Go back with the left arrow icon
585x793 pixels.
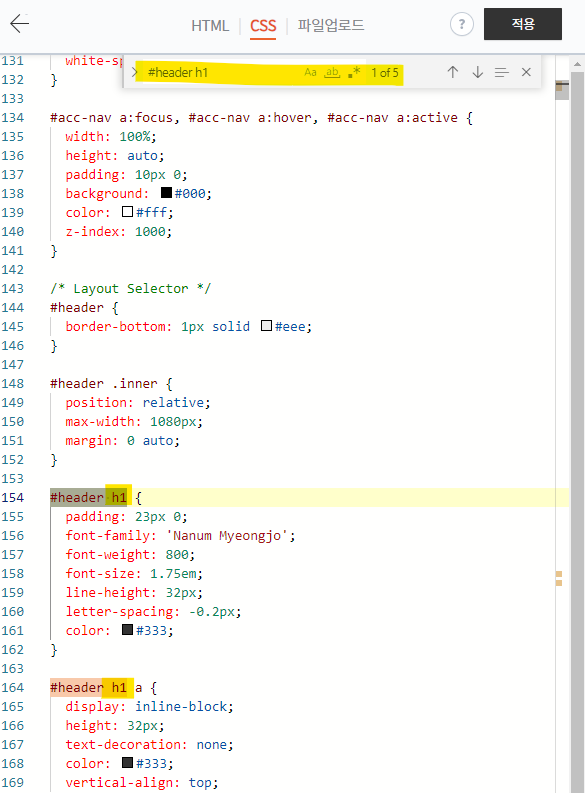pos(20,23)
